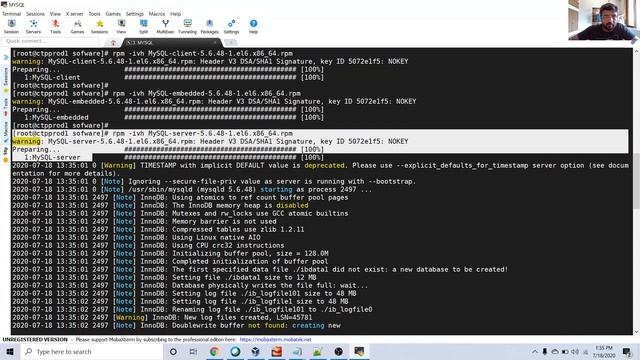Open Cortana circle icon in taskbar
640x360 pixels.
click(x=173, y=351)
